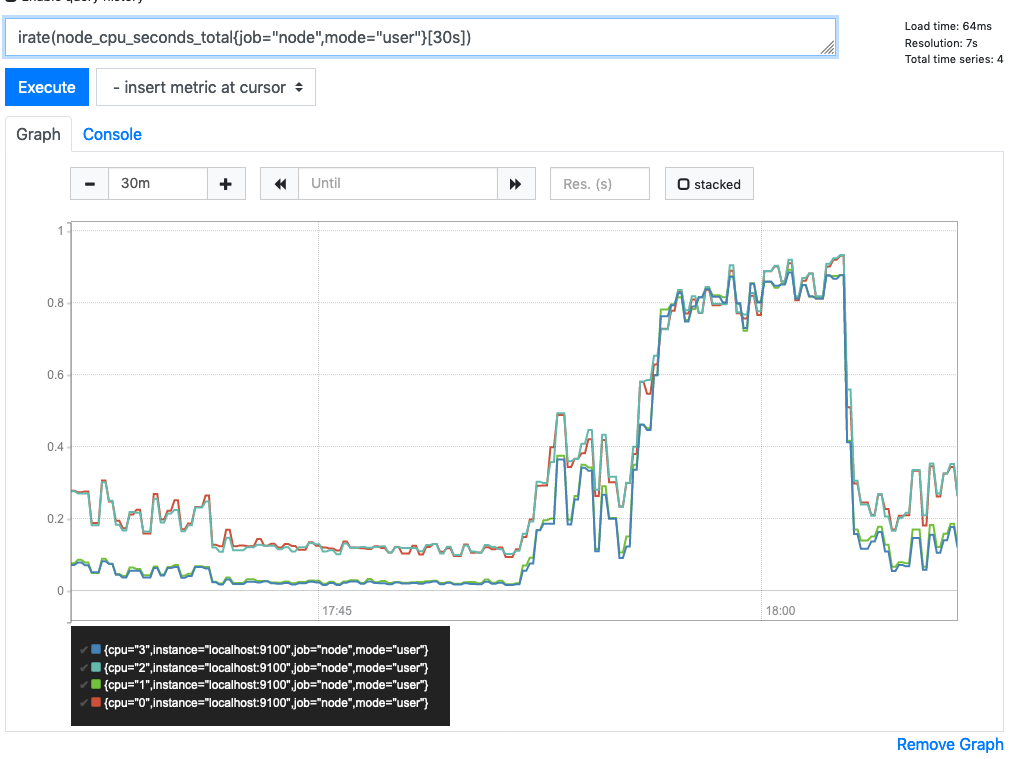Click the plus button to increase range

(x=226, y=184)
